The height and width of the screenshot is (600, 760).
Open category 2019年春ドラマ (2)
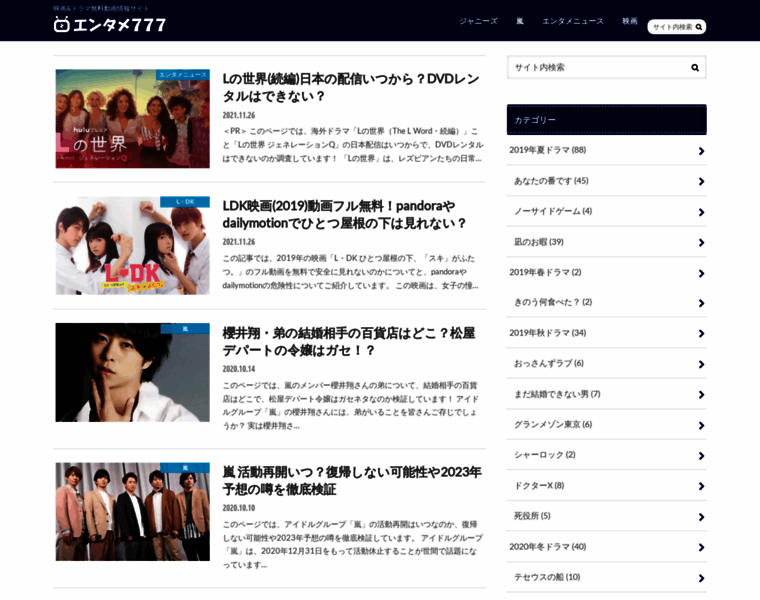coord(545,272)
